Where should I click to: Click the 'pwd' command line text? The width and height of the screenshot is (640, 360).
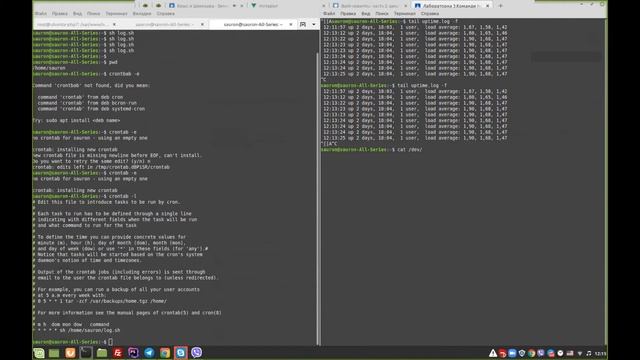pos(113,62)
